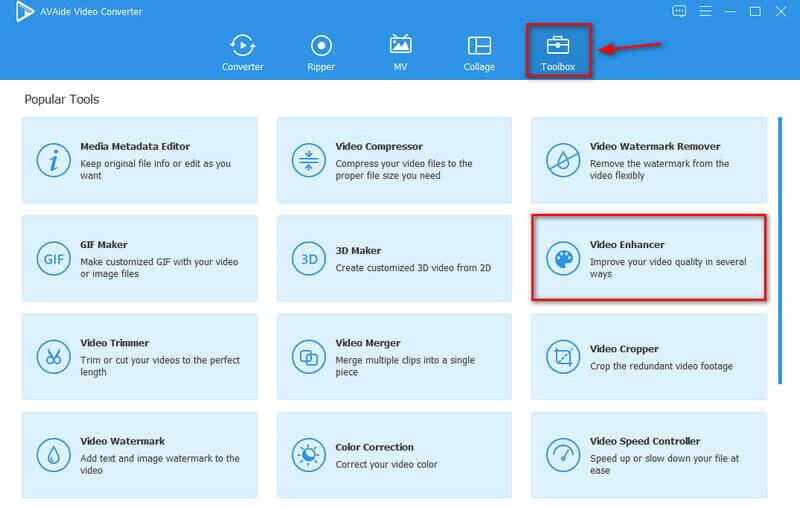Click the Video Watermark Remover icon
The width and height of the screenshot is (800, 508).
[x=563, y=160]
